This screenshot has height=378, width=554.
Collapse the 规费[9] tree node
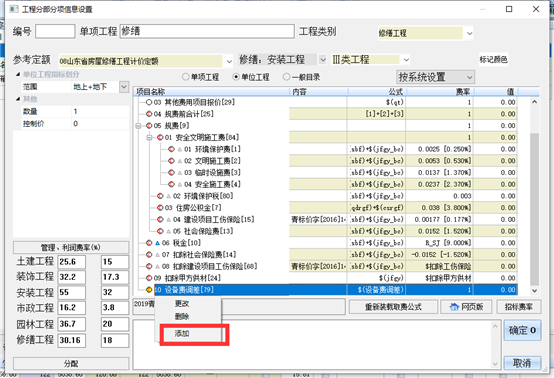pyautogui.click(x=138, y=126)
